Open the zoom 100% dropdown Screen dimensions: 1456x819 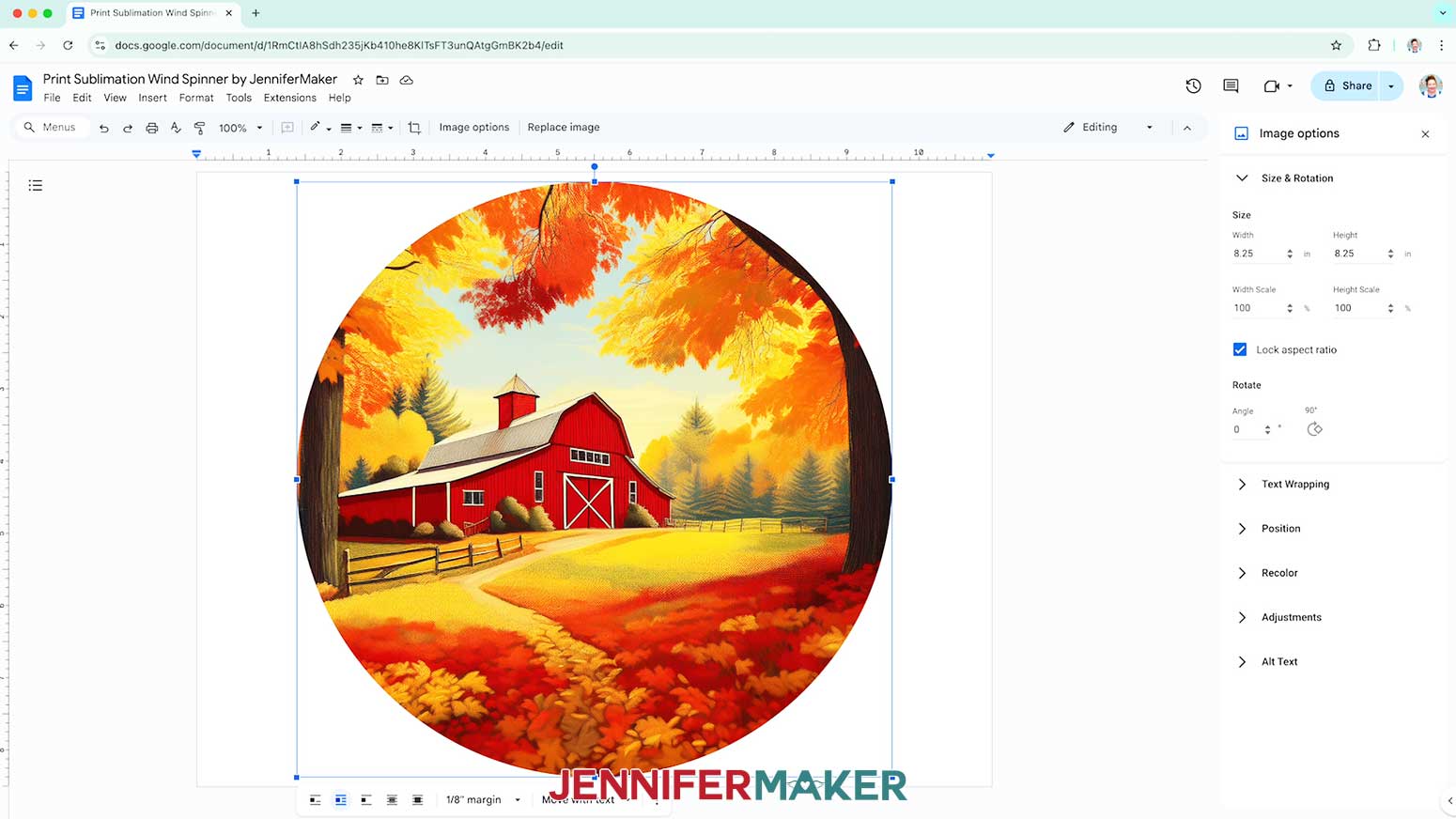(x=240, y=128)
